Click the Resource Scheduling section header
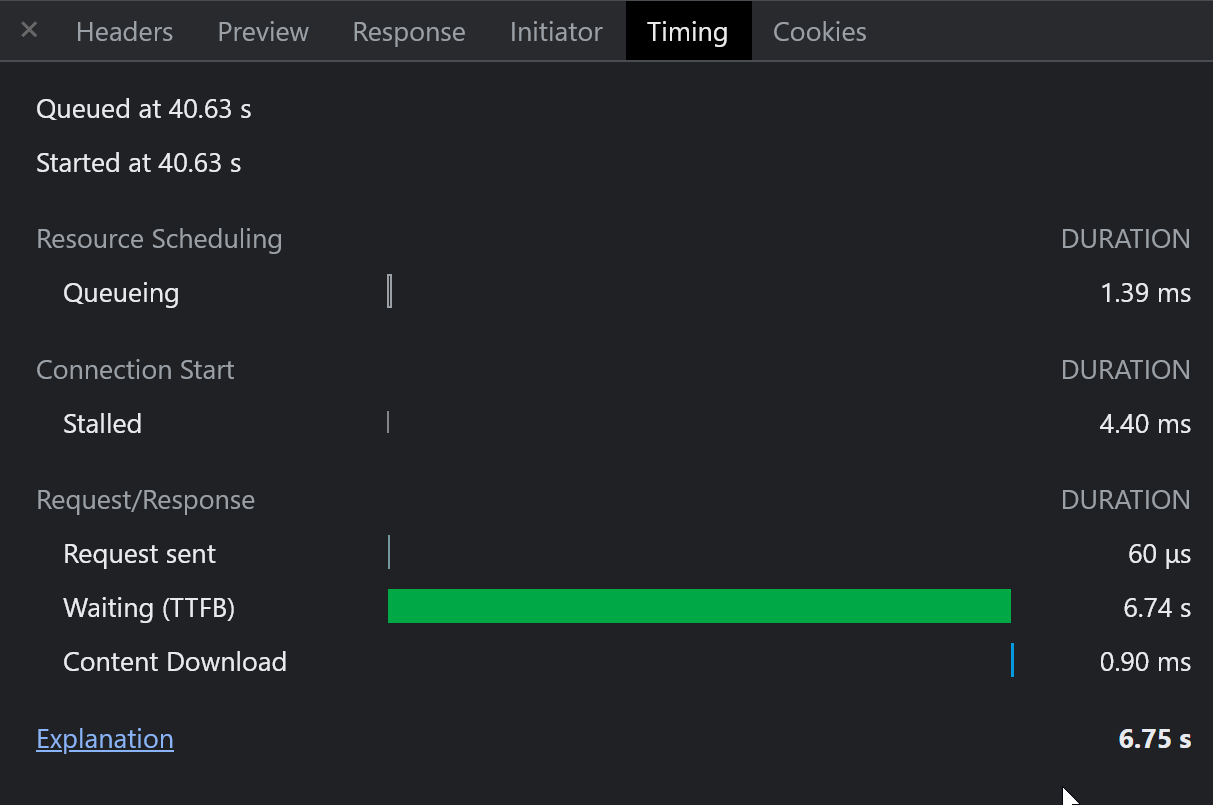The height and width of the screenshot is (805, 1213). [x=159, y=239]
